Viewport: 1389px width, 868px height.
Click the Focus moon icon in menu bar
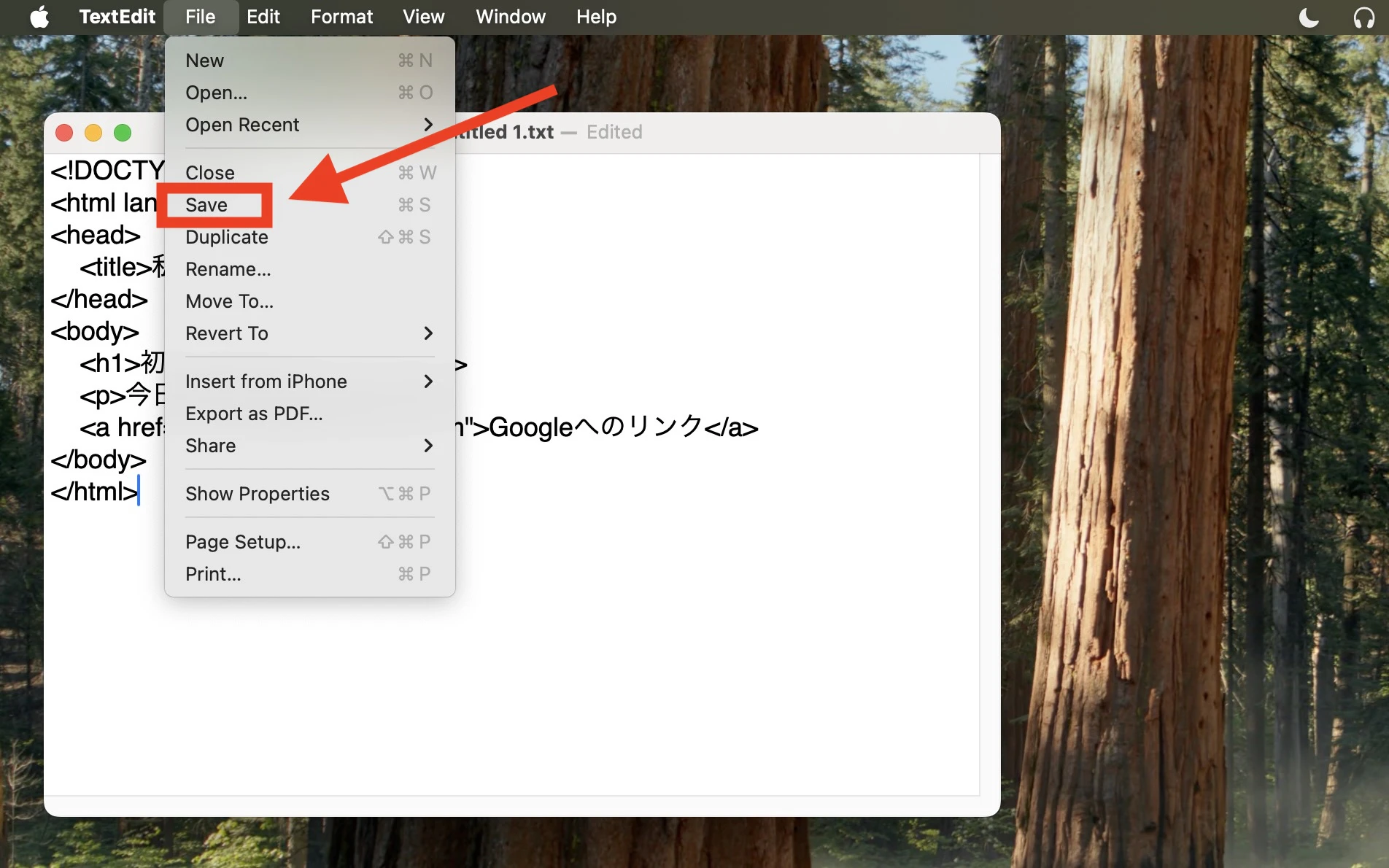pyautogui.click(x=1309, y=17)
